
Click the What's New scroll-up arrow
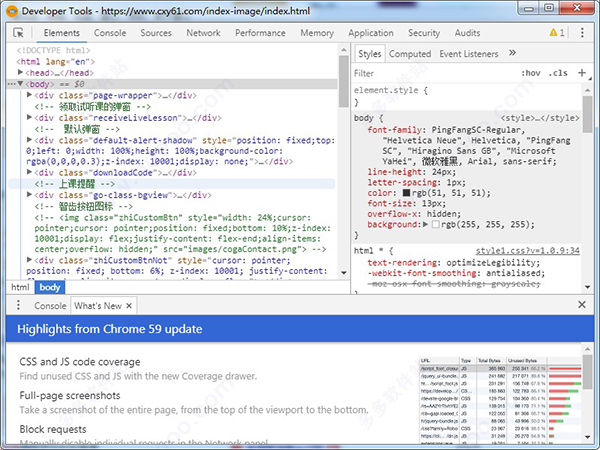pos(587,349)
